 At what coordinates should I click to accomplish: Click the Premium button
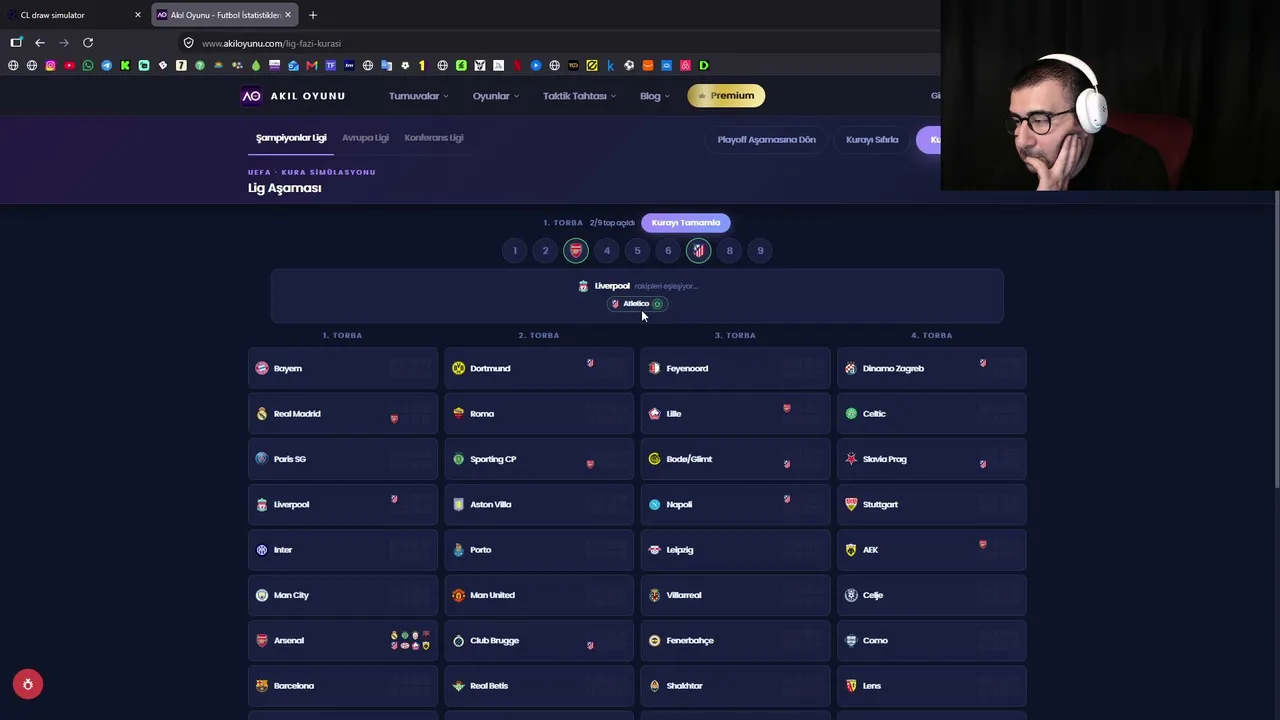click(726, 96)
